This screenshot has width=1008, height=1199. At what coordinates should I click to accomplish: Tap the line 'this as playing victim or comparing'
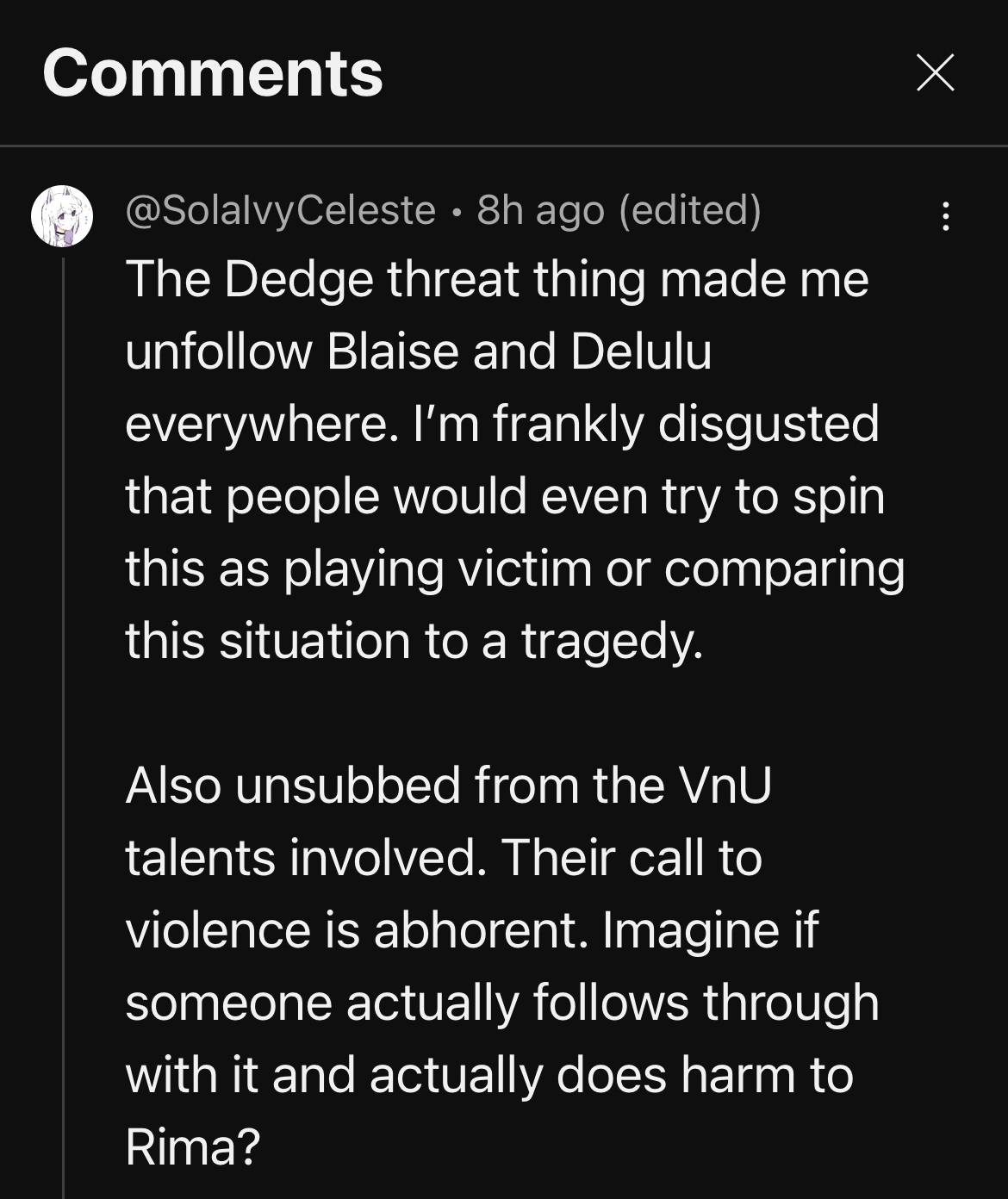[x=514, y=568]
